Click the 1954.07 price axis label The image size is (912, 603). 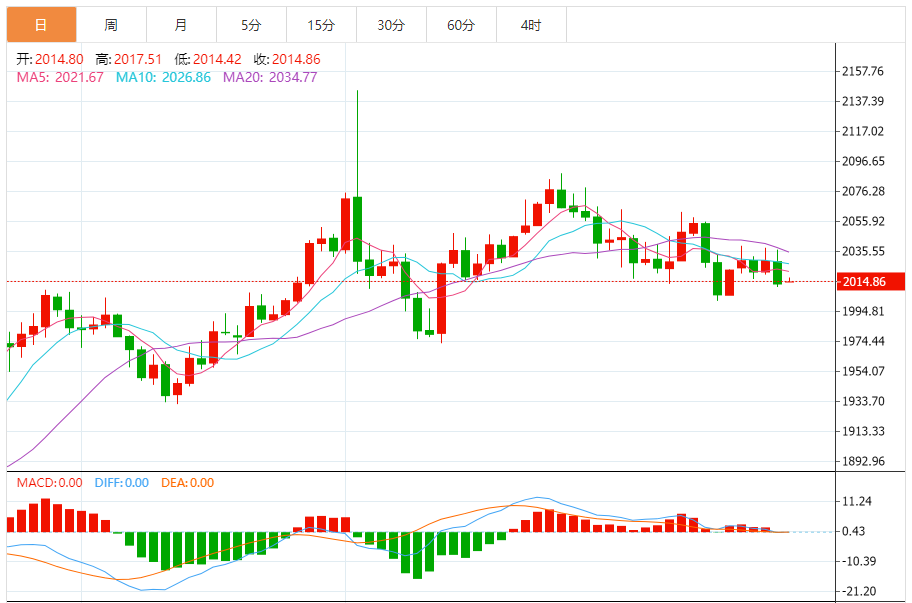click(863, 371)
